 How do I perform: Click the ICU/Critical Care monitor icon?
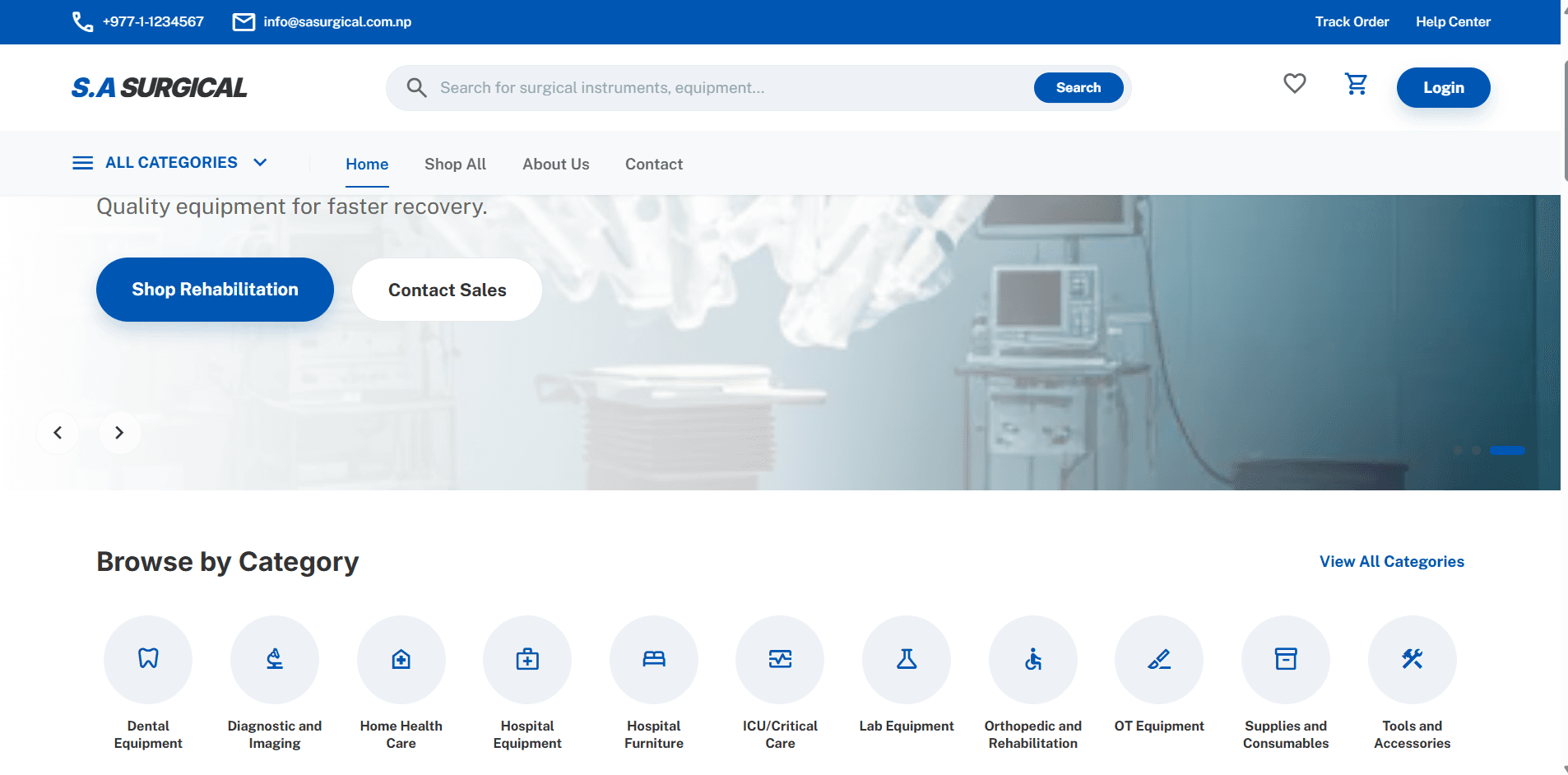(x=780, y=659)
